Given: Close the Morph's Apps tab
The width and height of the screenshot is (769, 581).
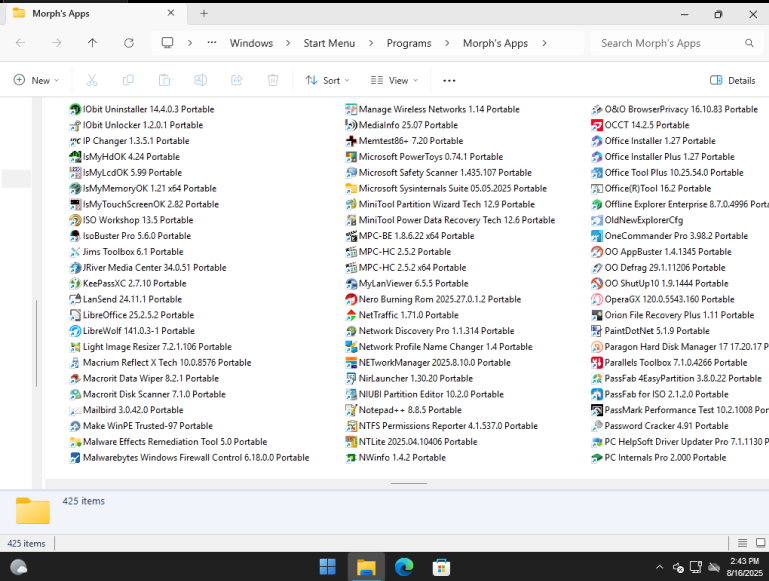Looking at the screenshot, I should point(171,13).
